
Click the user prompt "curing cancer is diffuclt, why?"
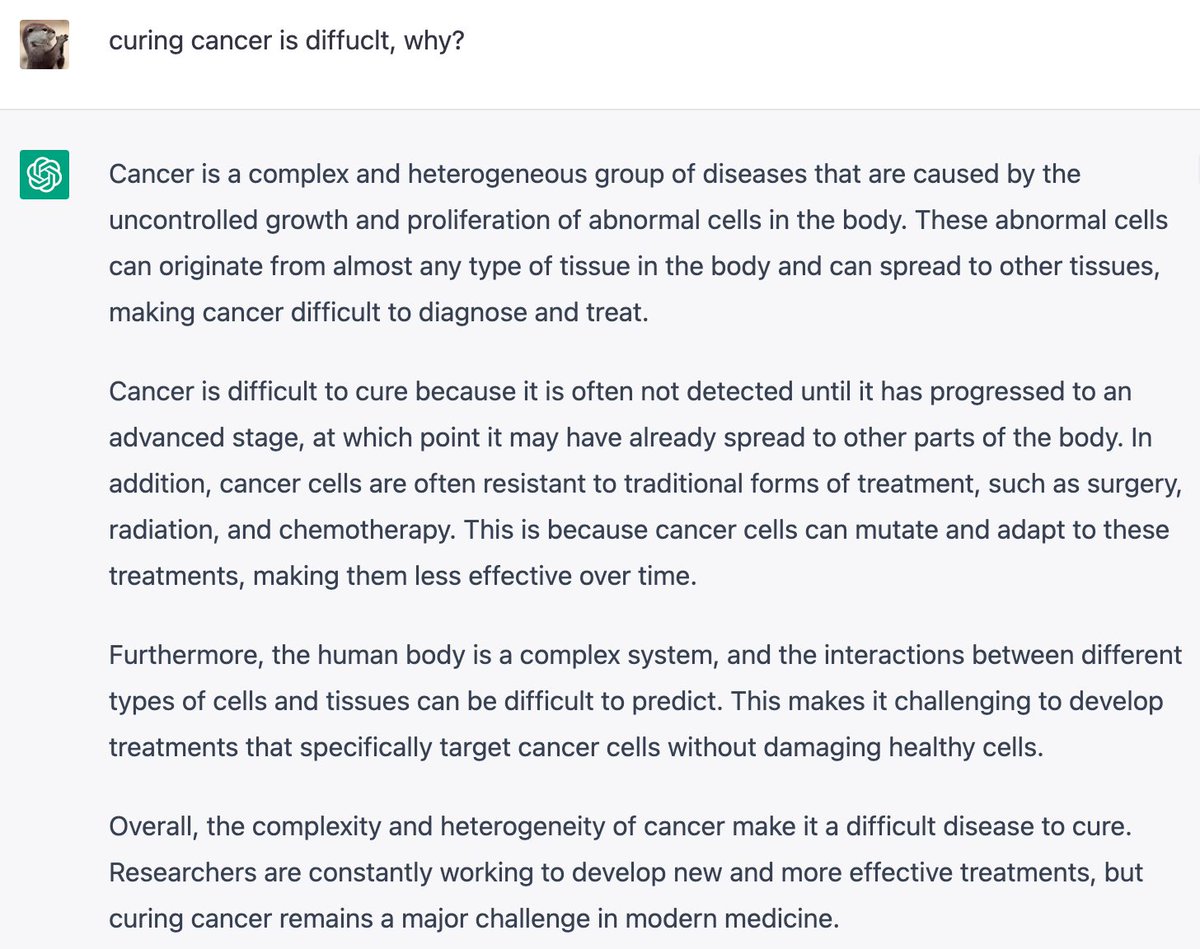[x=286, y=45]
